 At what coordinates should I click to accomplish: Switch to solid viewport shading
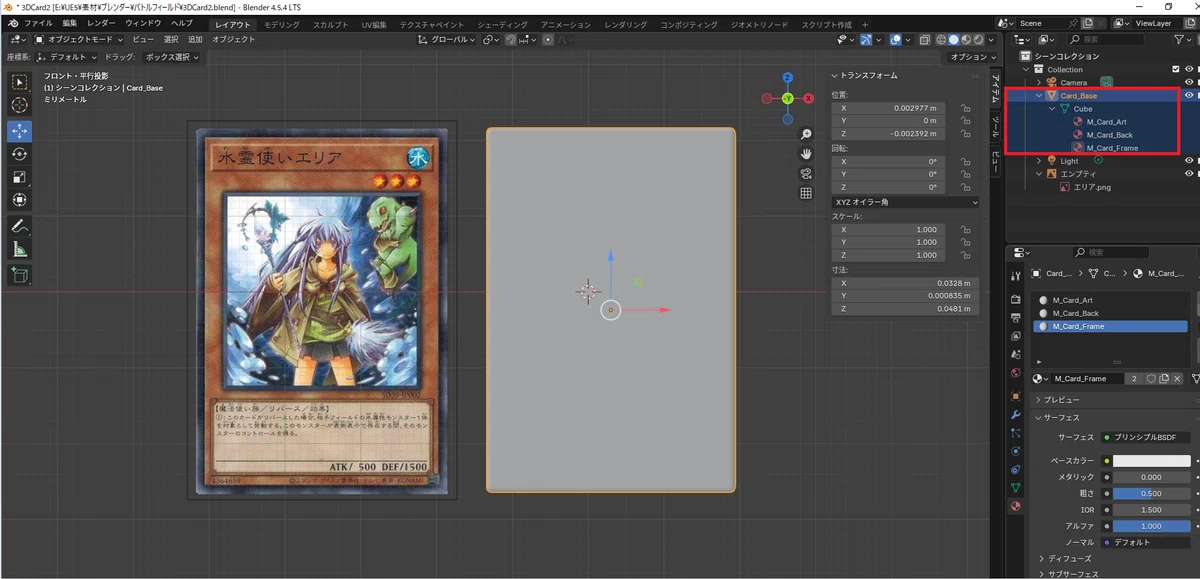954,40
